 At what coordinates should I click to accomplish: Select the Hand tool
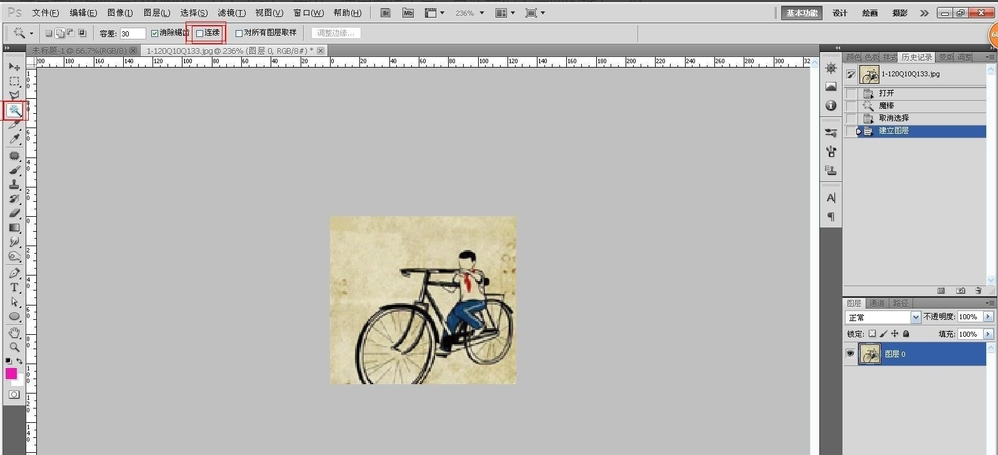click(14, 333)
